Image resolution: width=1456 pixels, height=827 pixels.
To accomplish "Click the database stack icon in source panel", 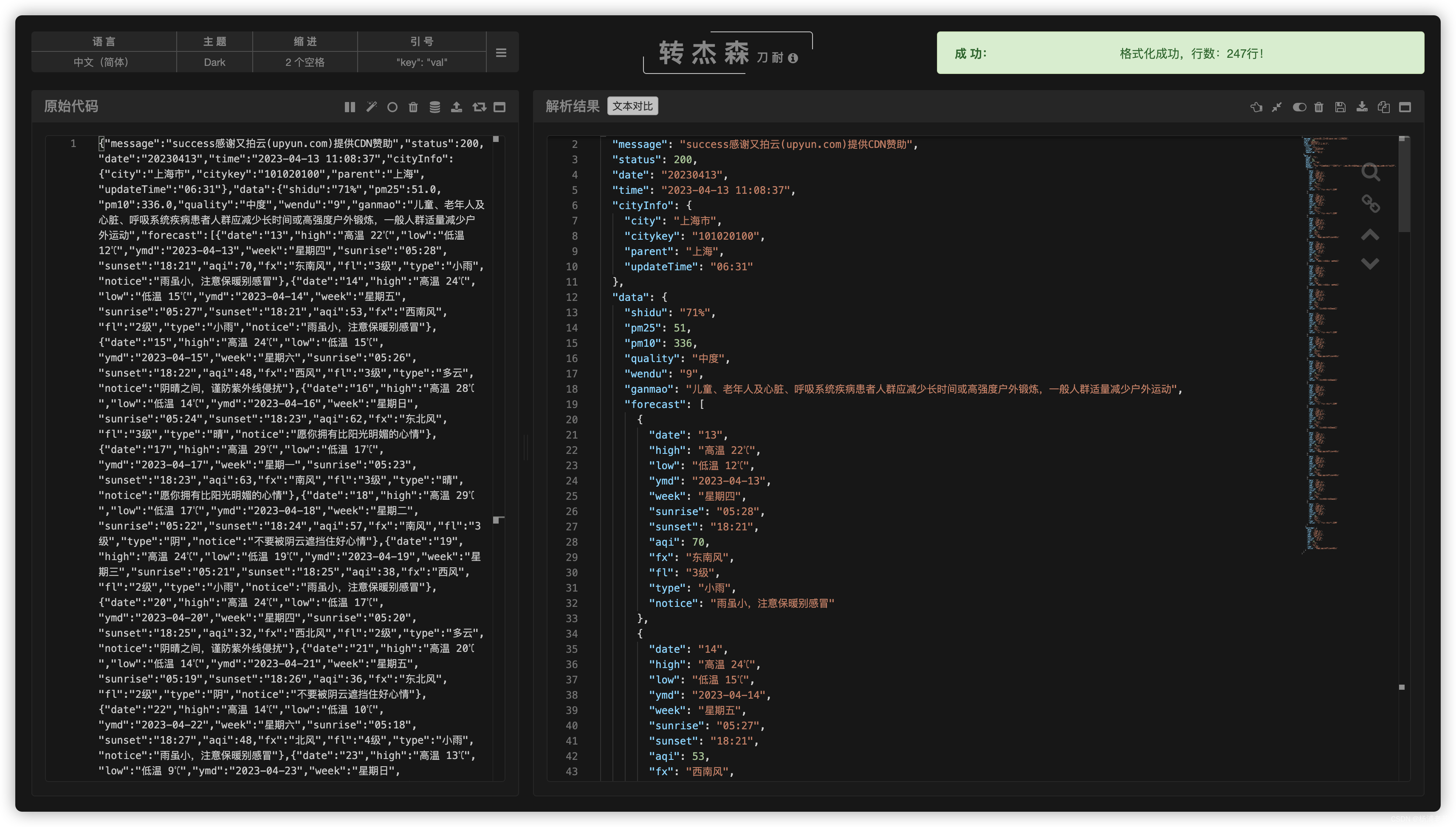I will coord(435,107).
